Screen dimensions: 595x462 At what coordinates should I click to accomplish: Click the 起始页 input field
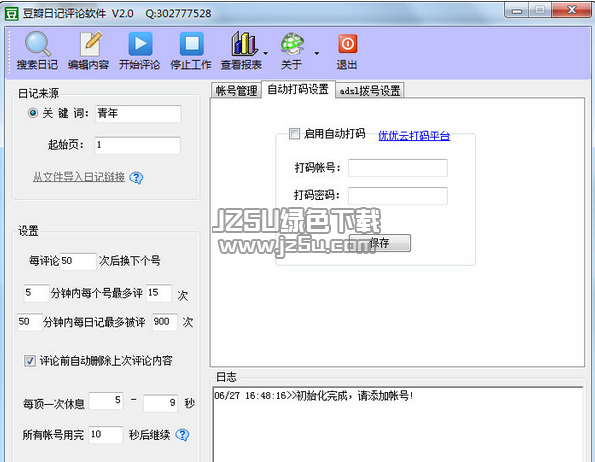point(137,145)
